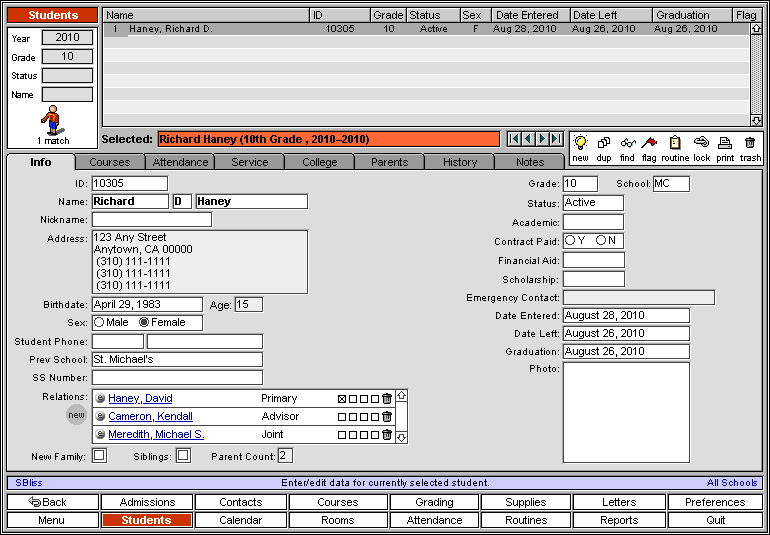Click the Grade filter field showing 10
The image size is (770, 535).
(67, 57)
